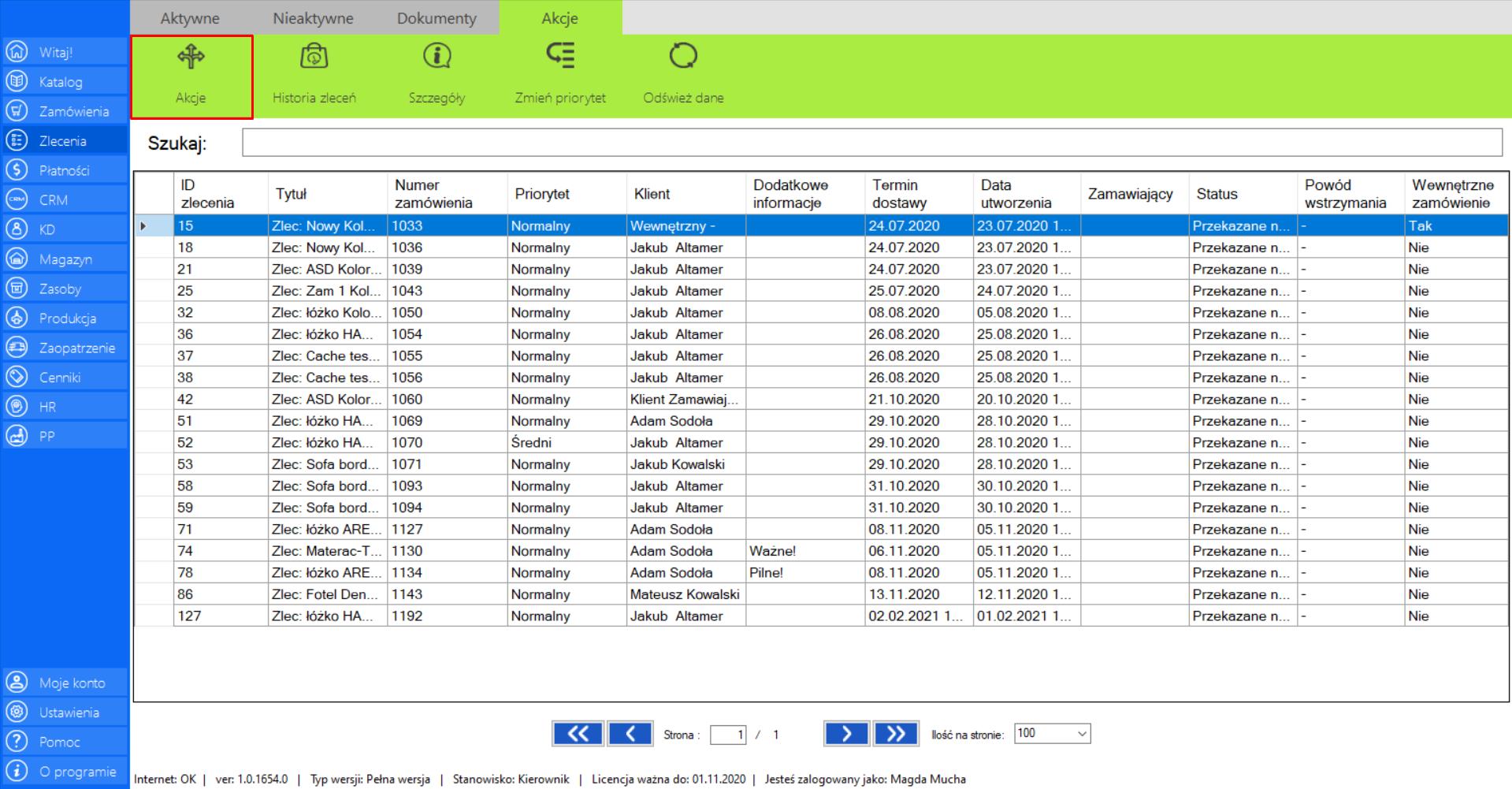This screenshot has width=1512, height=789.
Task: Click the Średni priority cell
Action: click(x=567, y=443)
